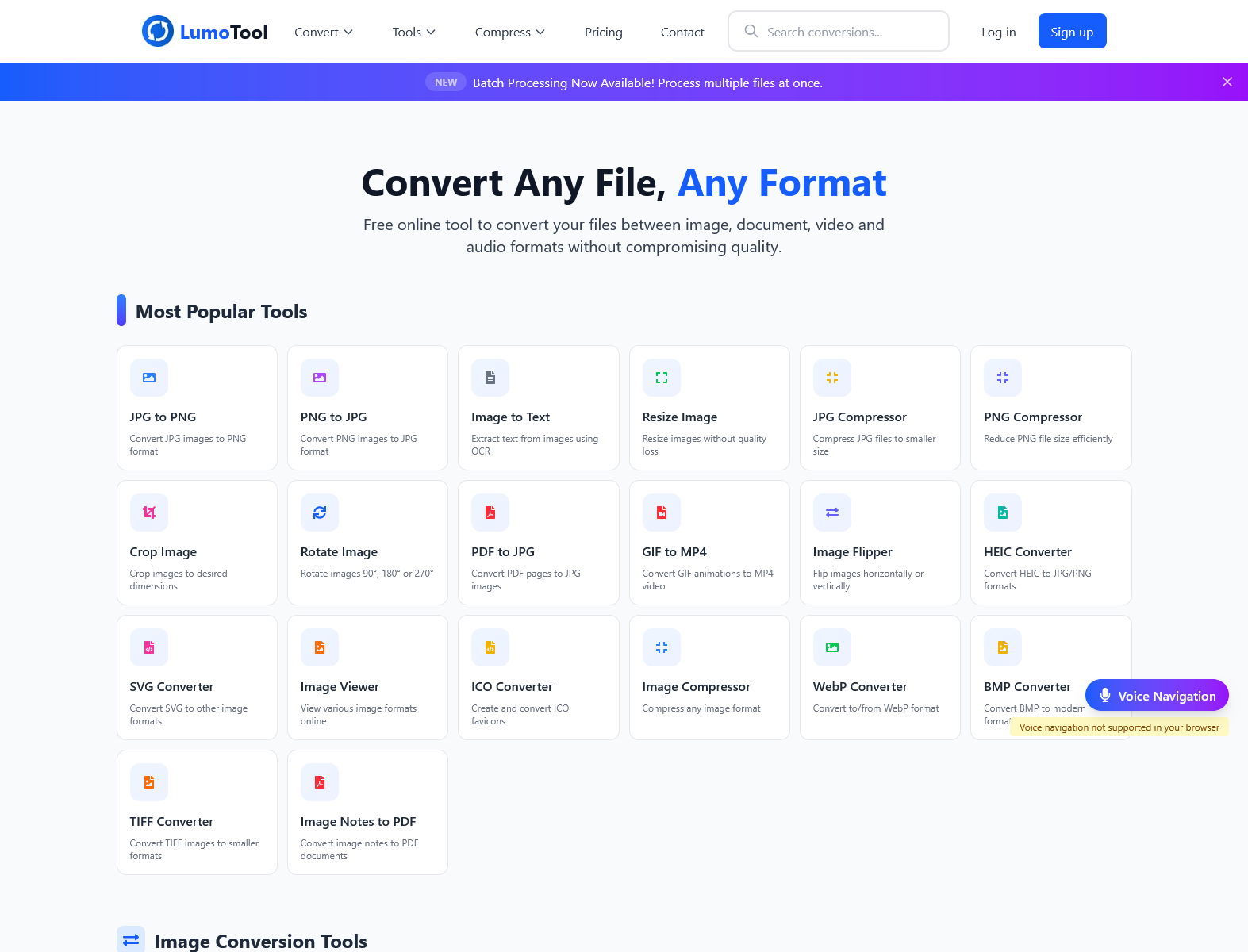Image resolution: width=1248 pixels, height=952 pixels.
Task: Click the HEIC Converter icon
Action: [1003, 512]
